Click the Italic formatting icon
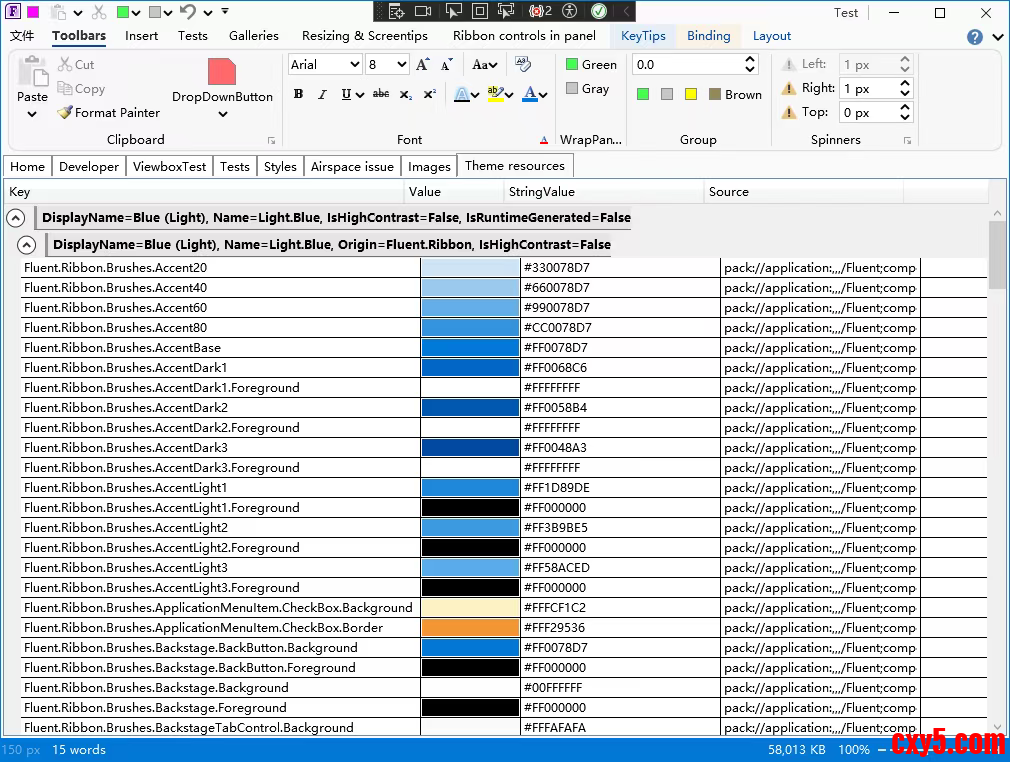This screenshot has width=1010, height=762. coord(322,94)
